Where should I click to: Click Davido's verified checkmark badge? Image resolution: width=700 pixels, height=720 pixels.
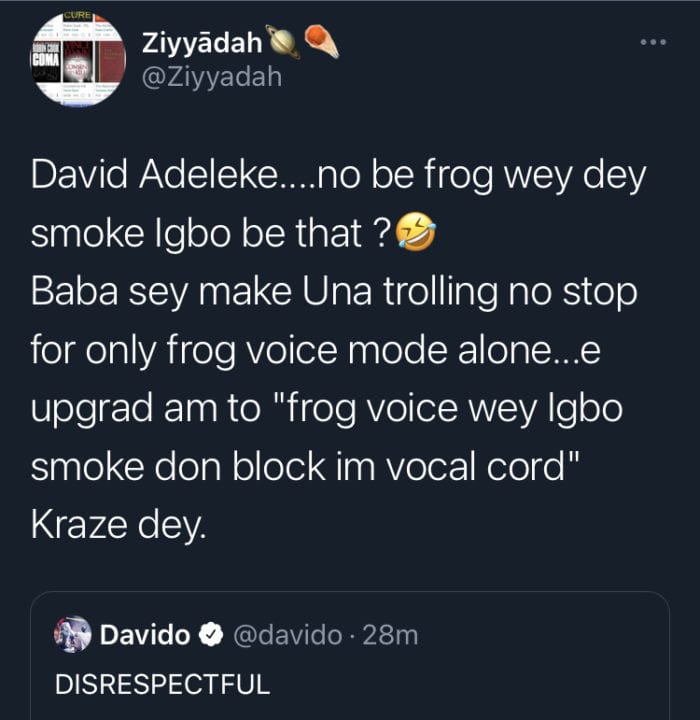(x=211, y=635)
